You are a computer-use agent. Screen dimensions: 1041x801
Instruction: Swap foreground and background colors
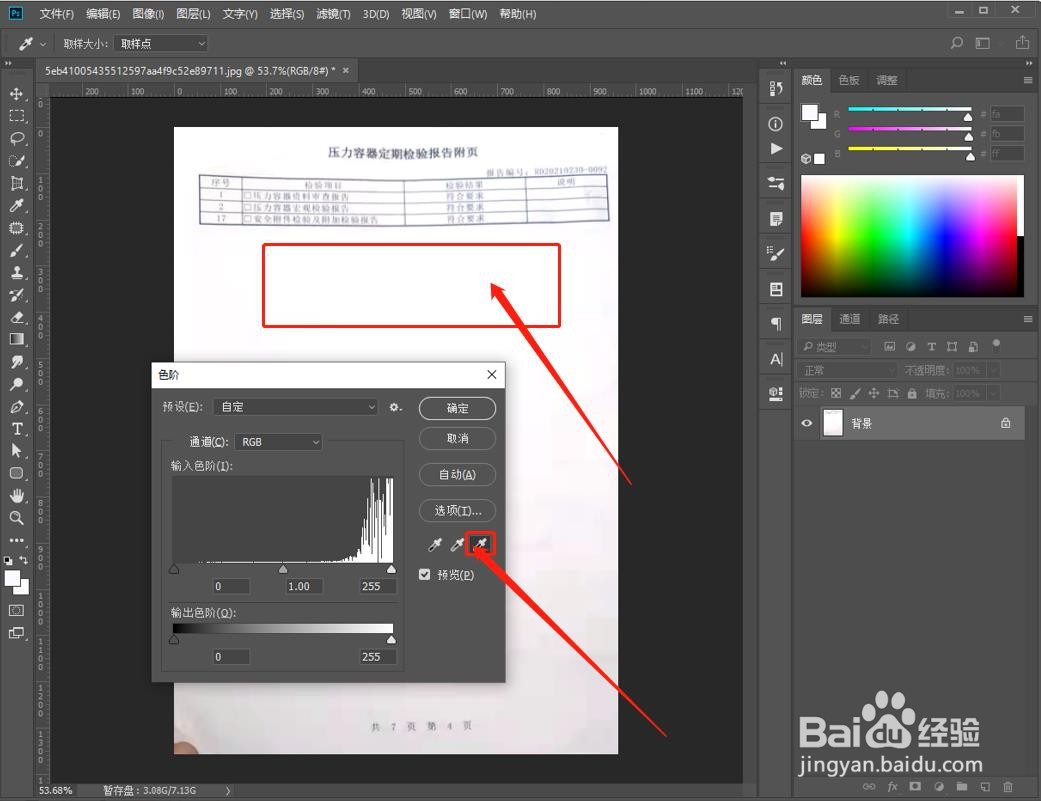(24, 561)
